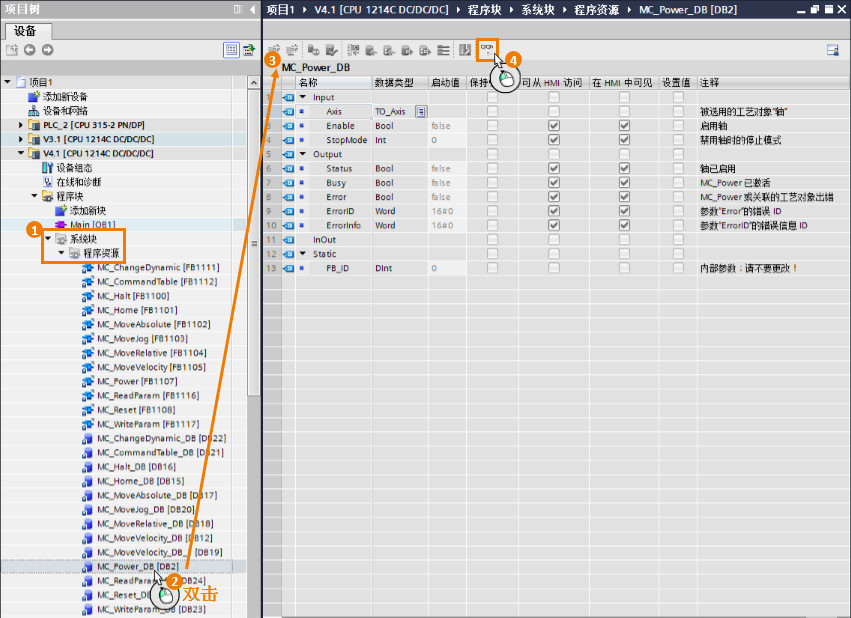Toggle HMI accessible checkbox for Error row
Image resolution: width=851 pixels, height=618 pixels.
554,196
